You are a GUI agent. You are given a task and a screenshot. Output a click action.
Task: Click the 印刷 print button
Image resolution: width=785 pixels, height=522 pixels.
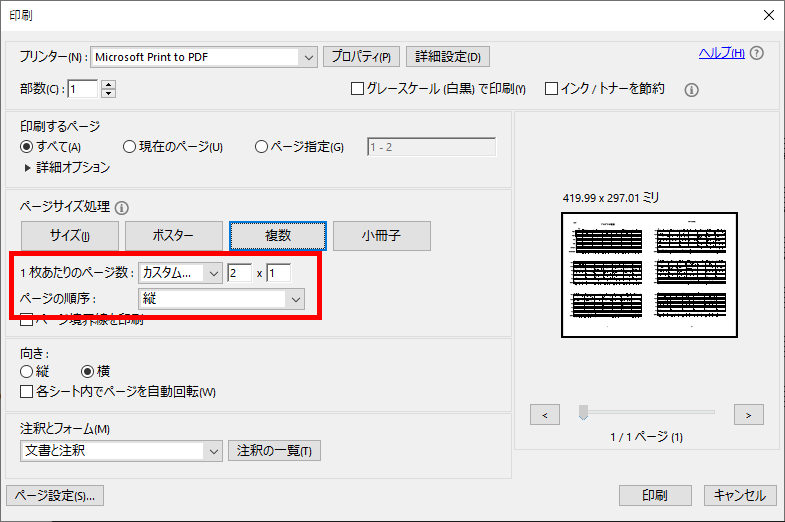tap(655, 495)
